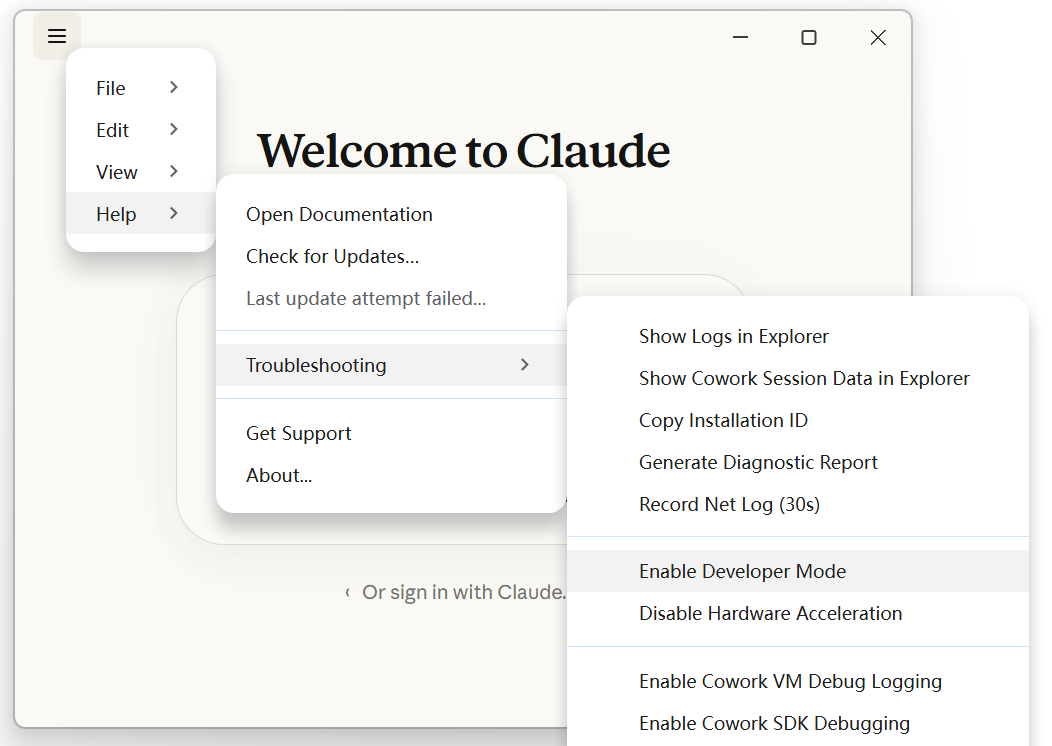This screenshot has width=1052, height=746.
Task: Select Show Logs in Explorer
Action: (798, 336)
